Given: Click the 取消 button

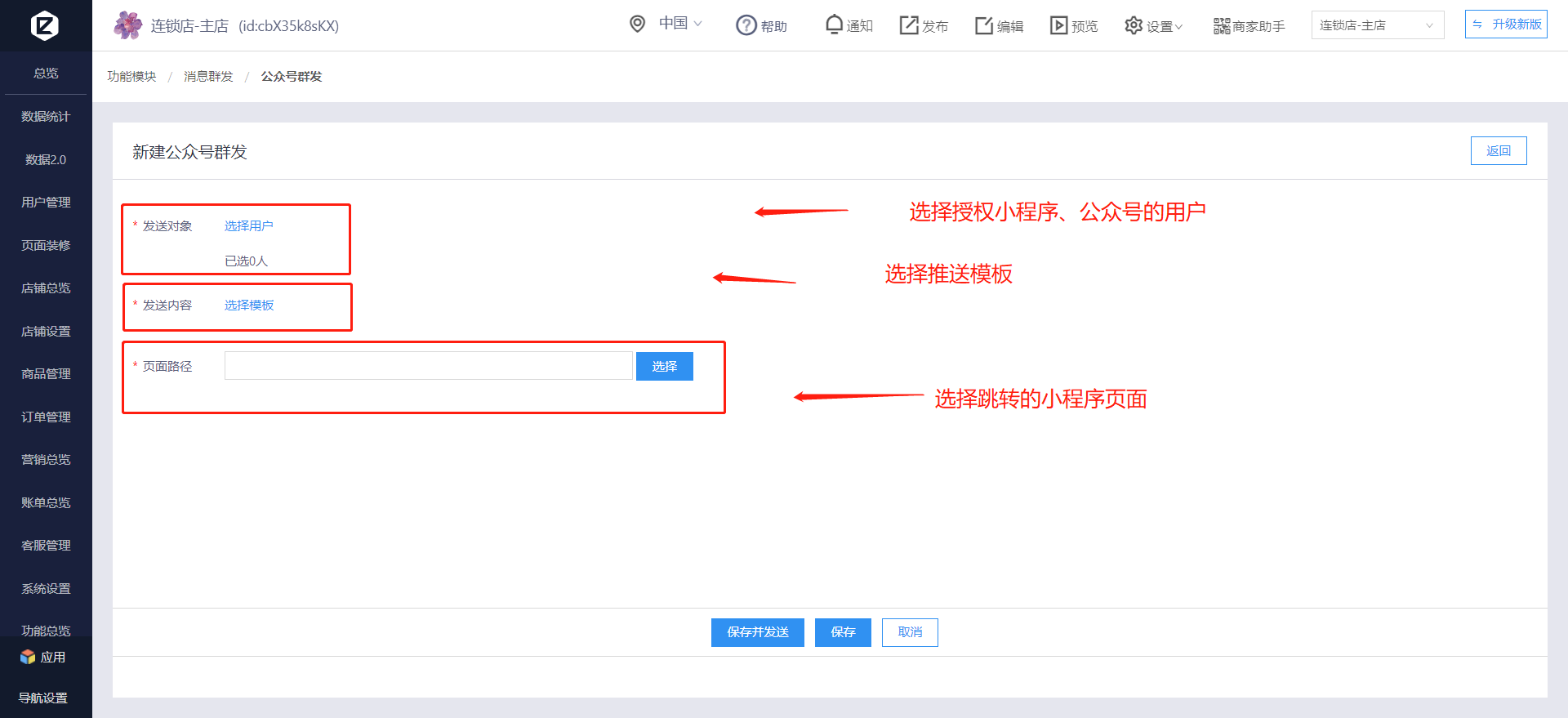Looking at the screenshot, I should 910,632.
